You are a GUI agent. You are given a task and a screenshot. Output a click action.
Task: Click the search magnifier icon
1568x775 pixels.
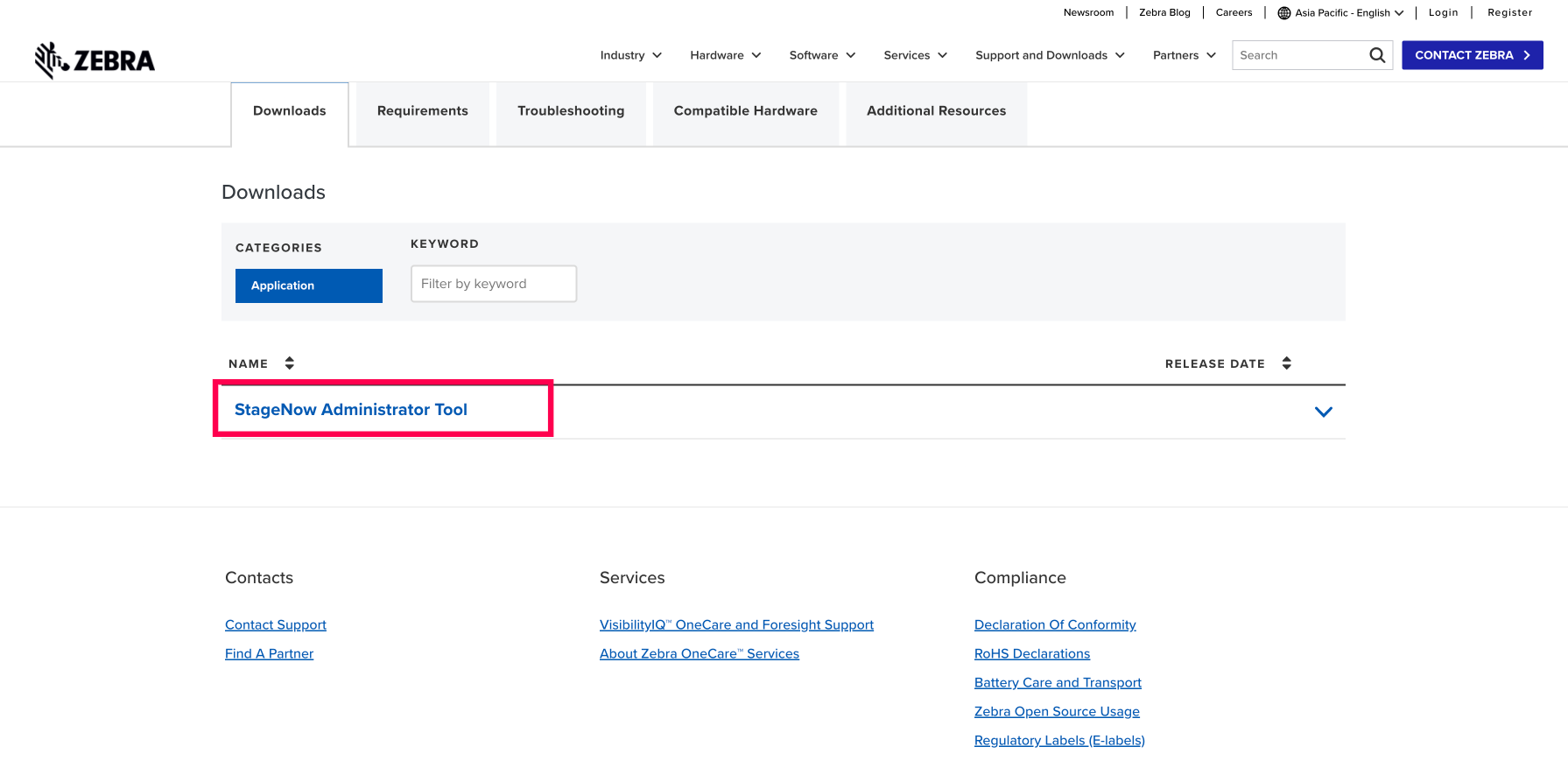click(x=1377, y=55)
